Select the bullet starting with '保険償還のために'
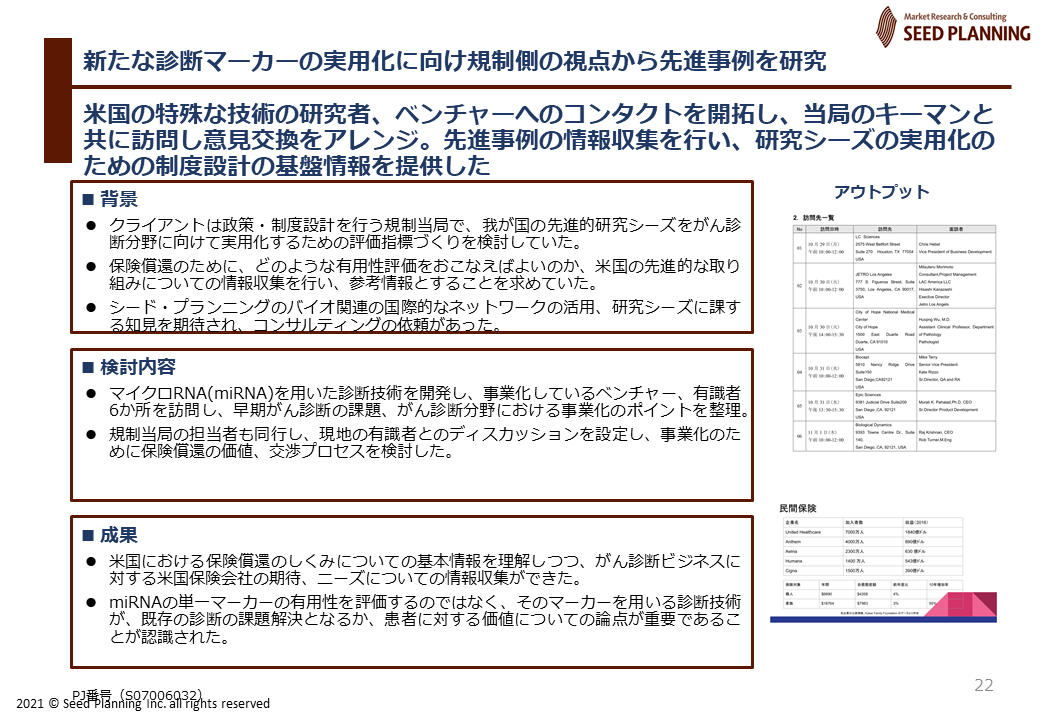The height and width of the screenshot is (720, 1040). (x=424, y=274)
